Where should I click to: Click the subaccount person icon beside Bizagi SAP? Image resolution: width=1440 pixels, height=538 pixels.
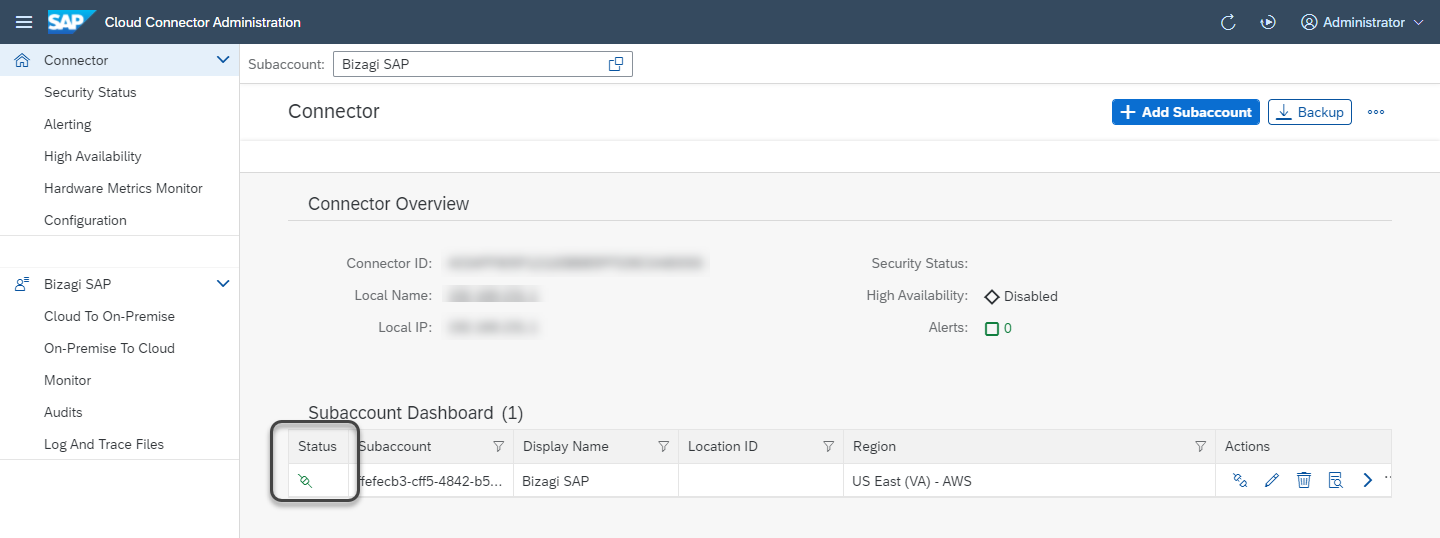[x=22, y=284]
